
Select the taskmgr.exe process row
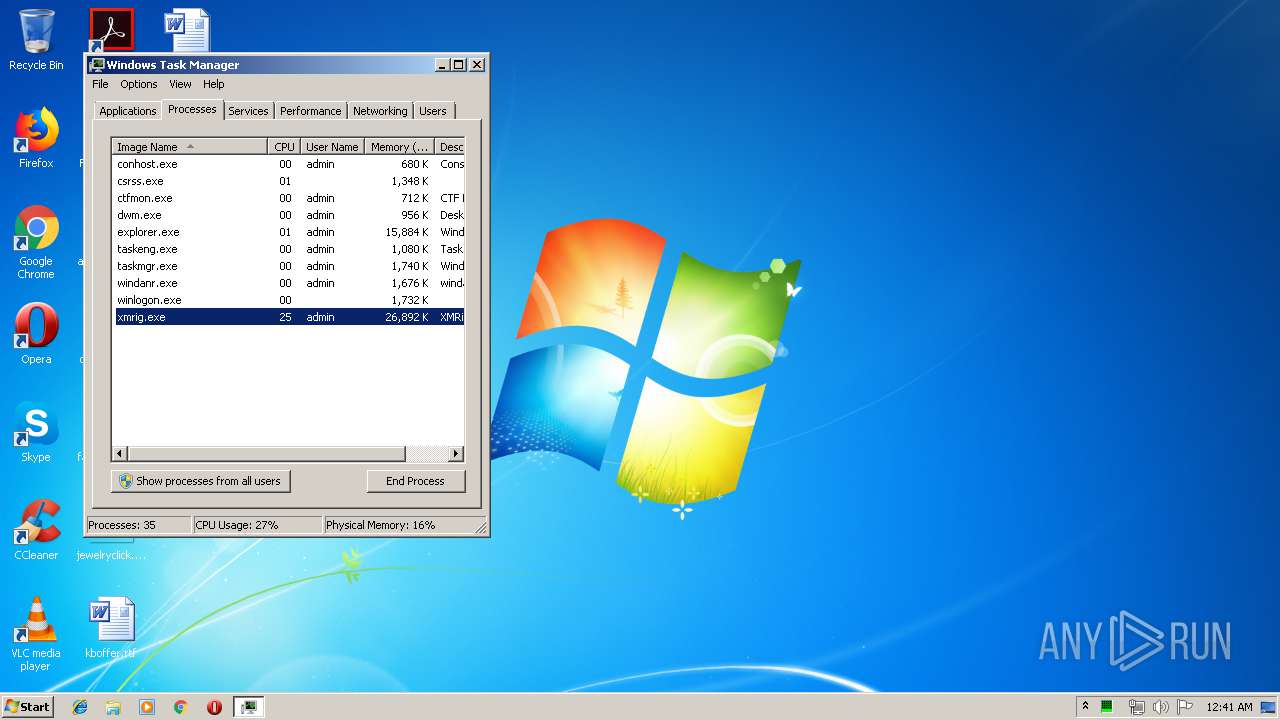288,266
